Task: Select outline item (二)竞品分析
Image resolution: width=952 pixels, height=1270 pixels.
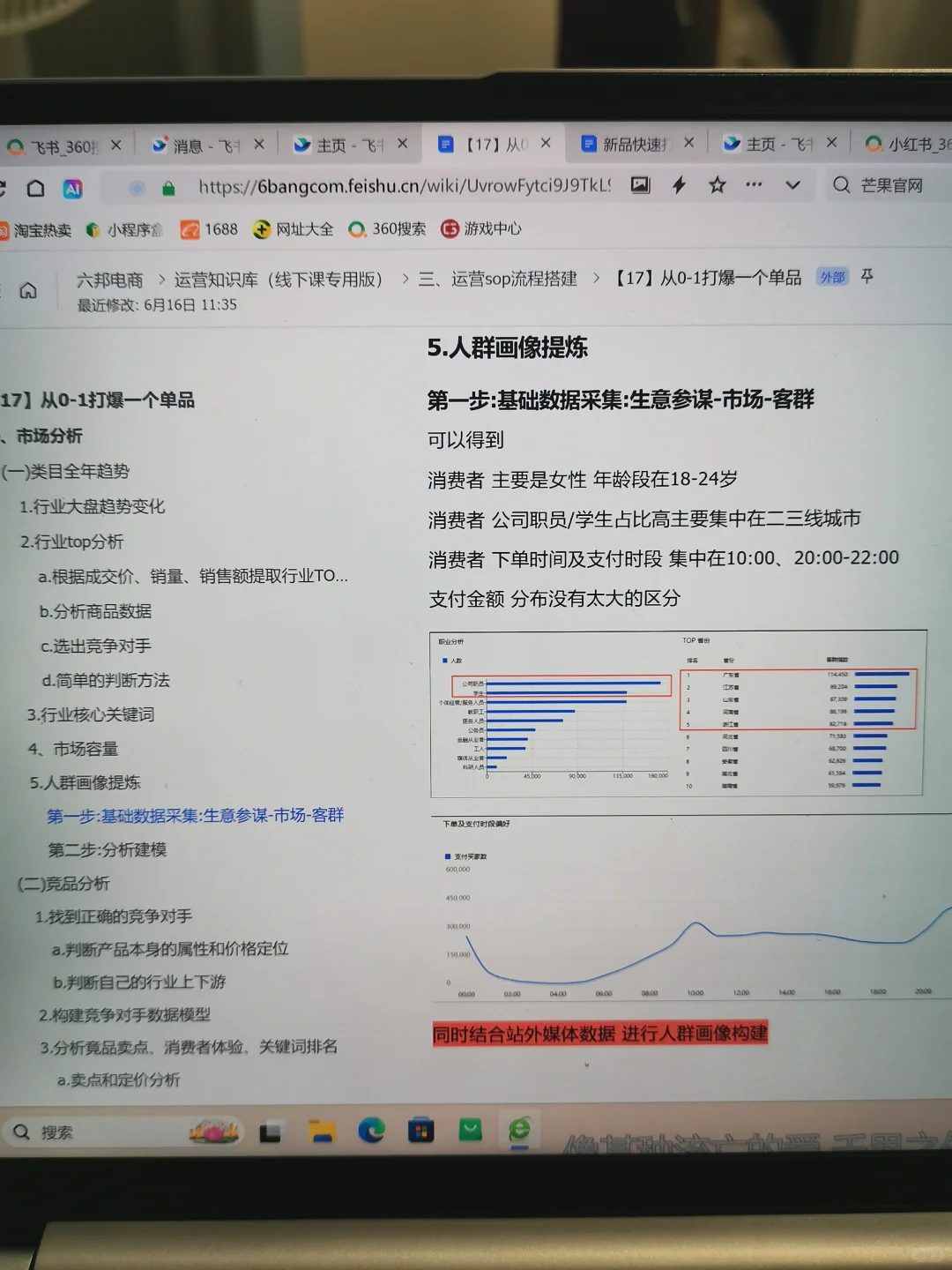Action: [63, 883]
